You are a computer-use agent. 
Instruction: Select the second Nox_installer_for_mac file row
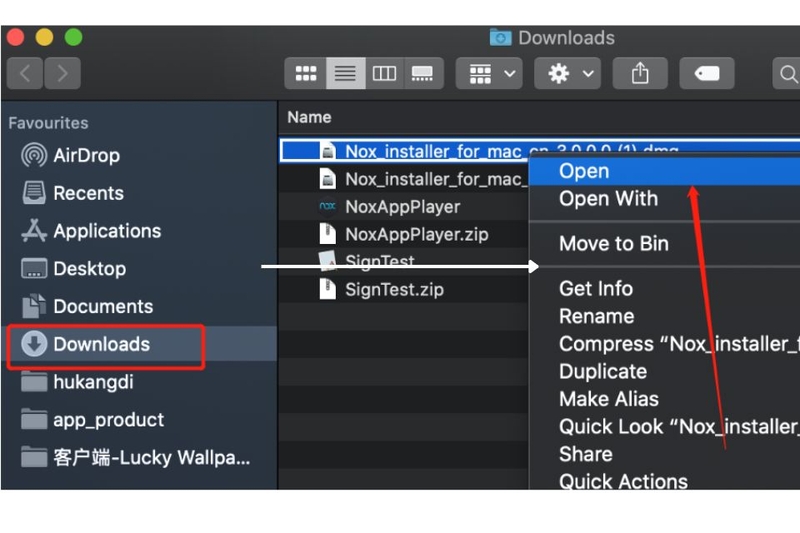[x=404, y=179]
